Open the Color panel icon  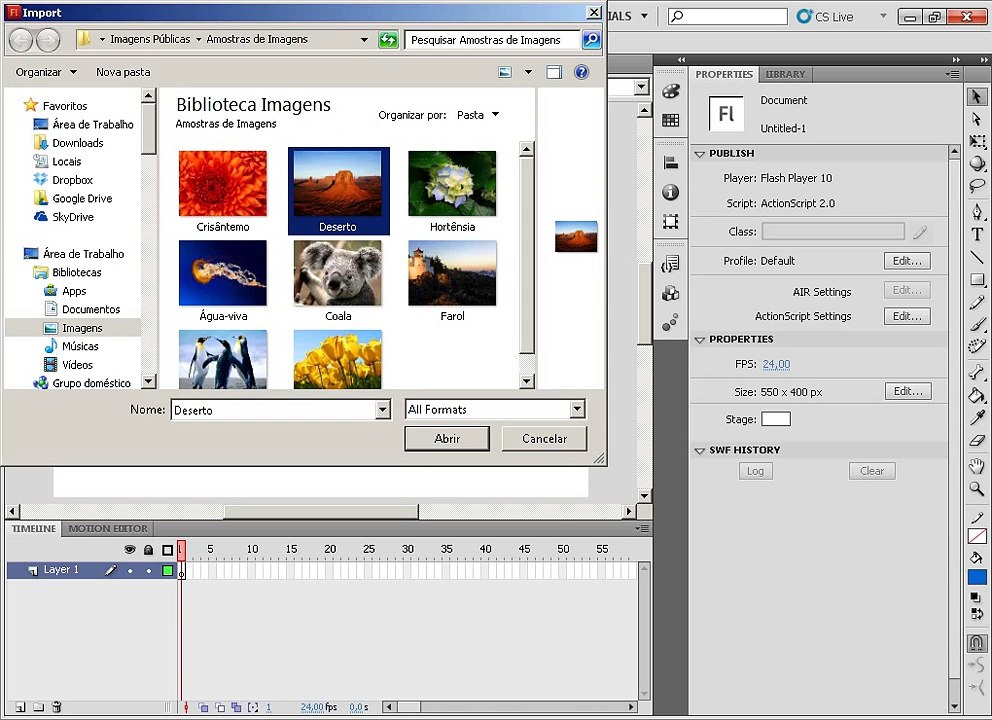671,92
